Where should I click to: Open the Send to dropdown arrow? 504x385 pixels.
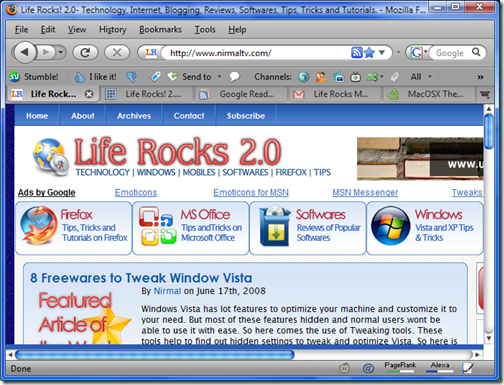(x=219, y=77)
